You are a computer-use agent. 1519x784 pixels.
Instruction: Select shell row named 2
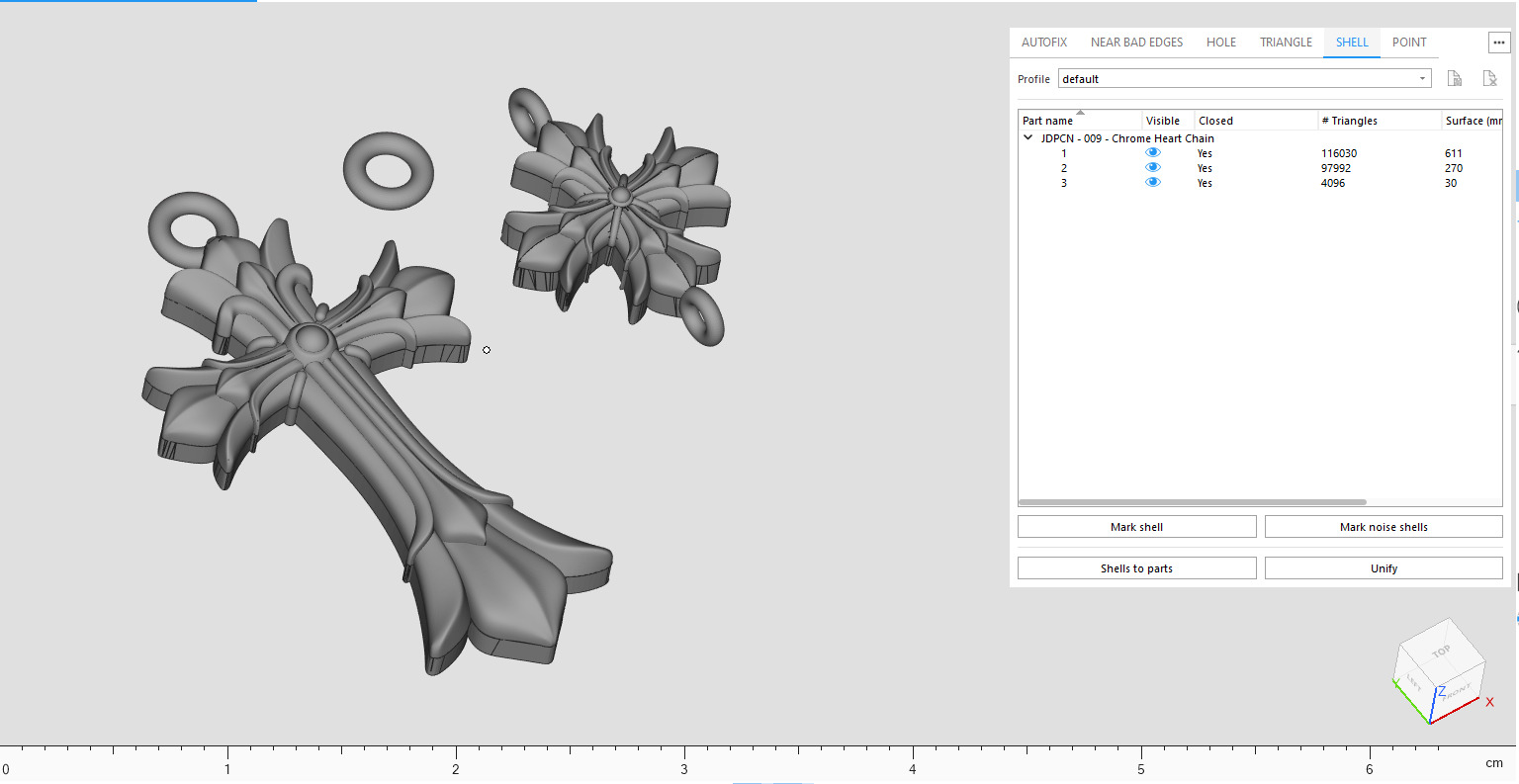pyautogui.click(x=1261, y=168)
